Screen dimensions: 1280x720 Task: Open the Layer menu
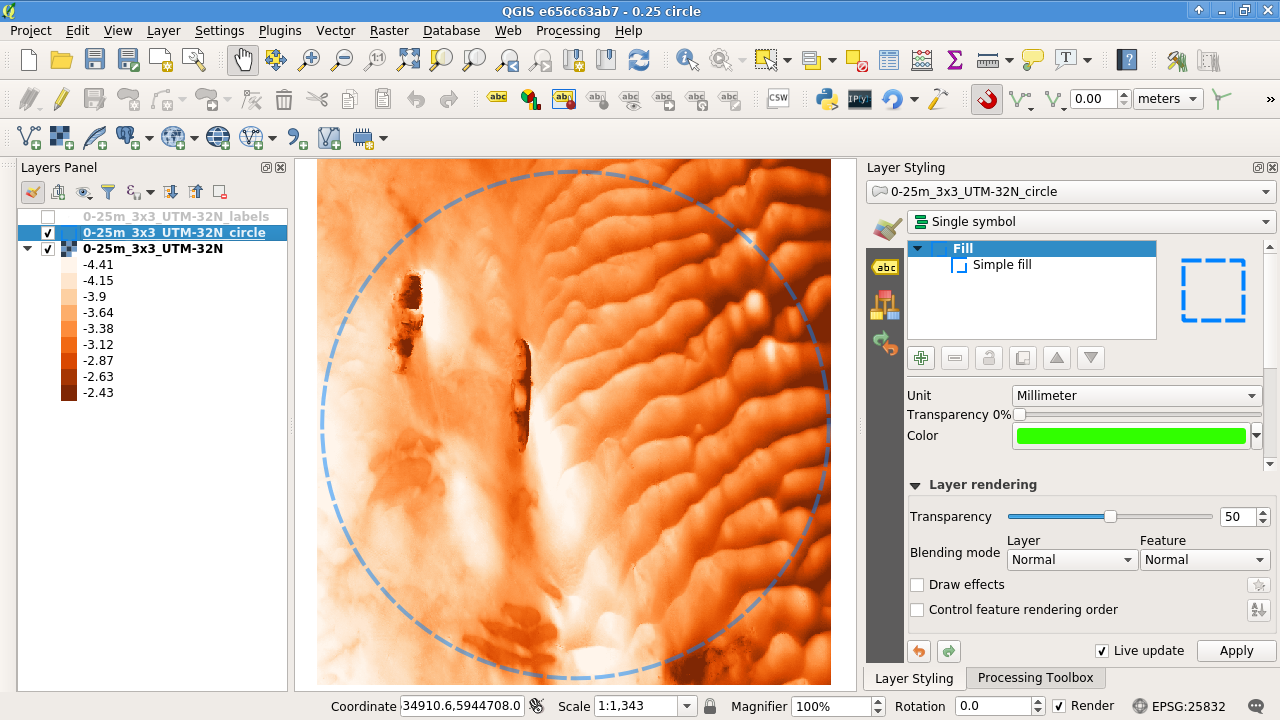click(164, 31)
